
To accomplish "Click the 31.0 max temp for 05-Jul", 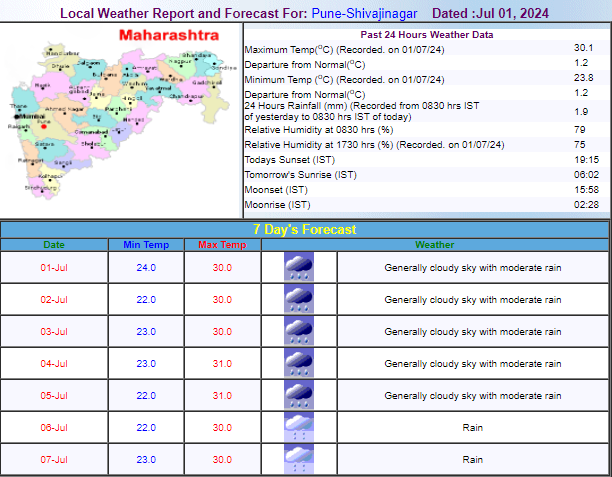I will [222, 395].
